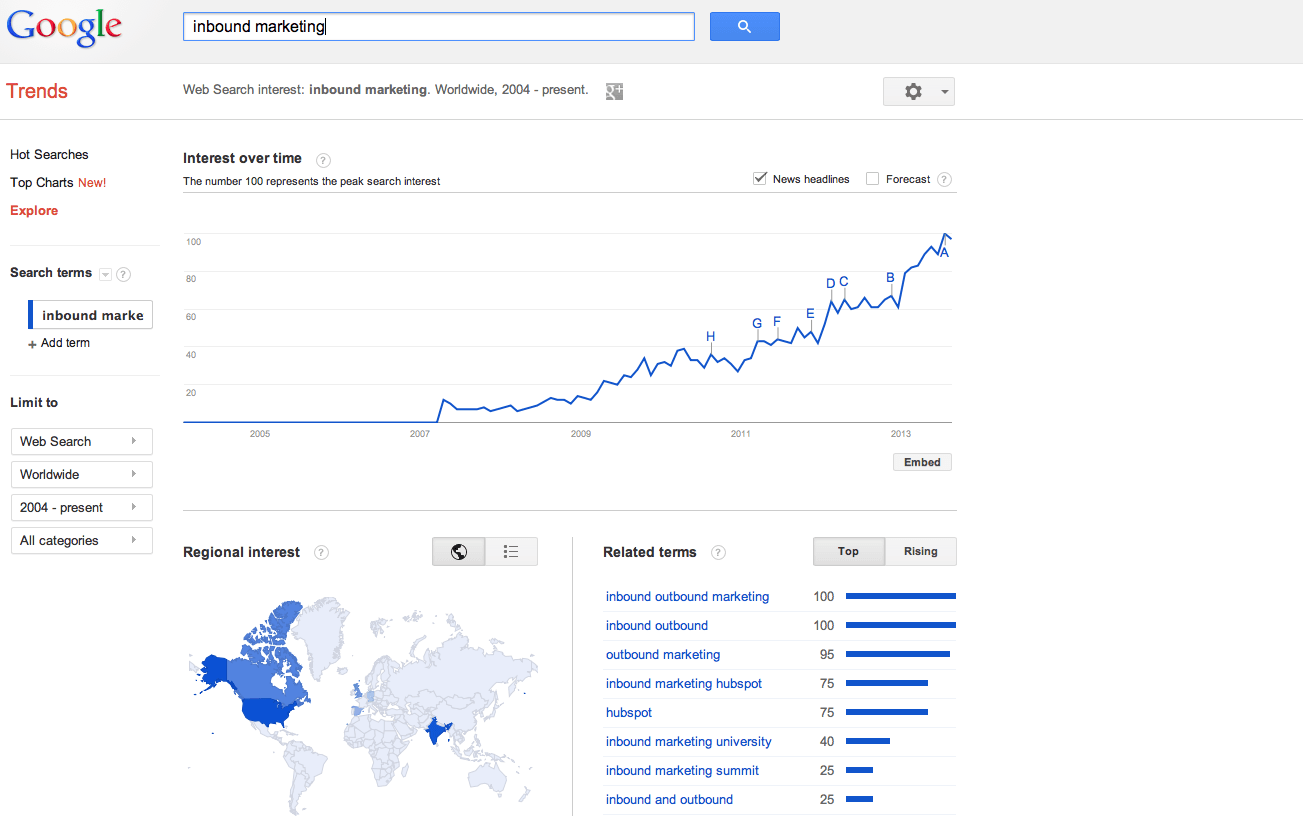Share via the Google+ icon
The height and width of the screenshot is (816, 1303).
point(614,91)
